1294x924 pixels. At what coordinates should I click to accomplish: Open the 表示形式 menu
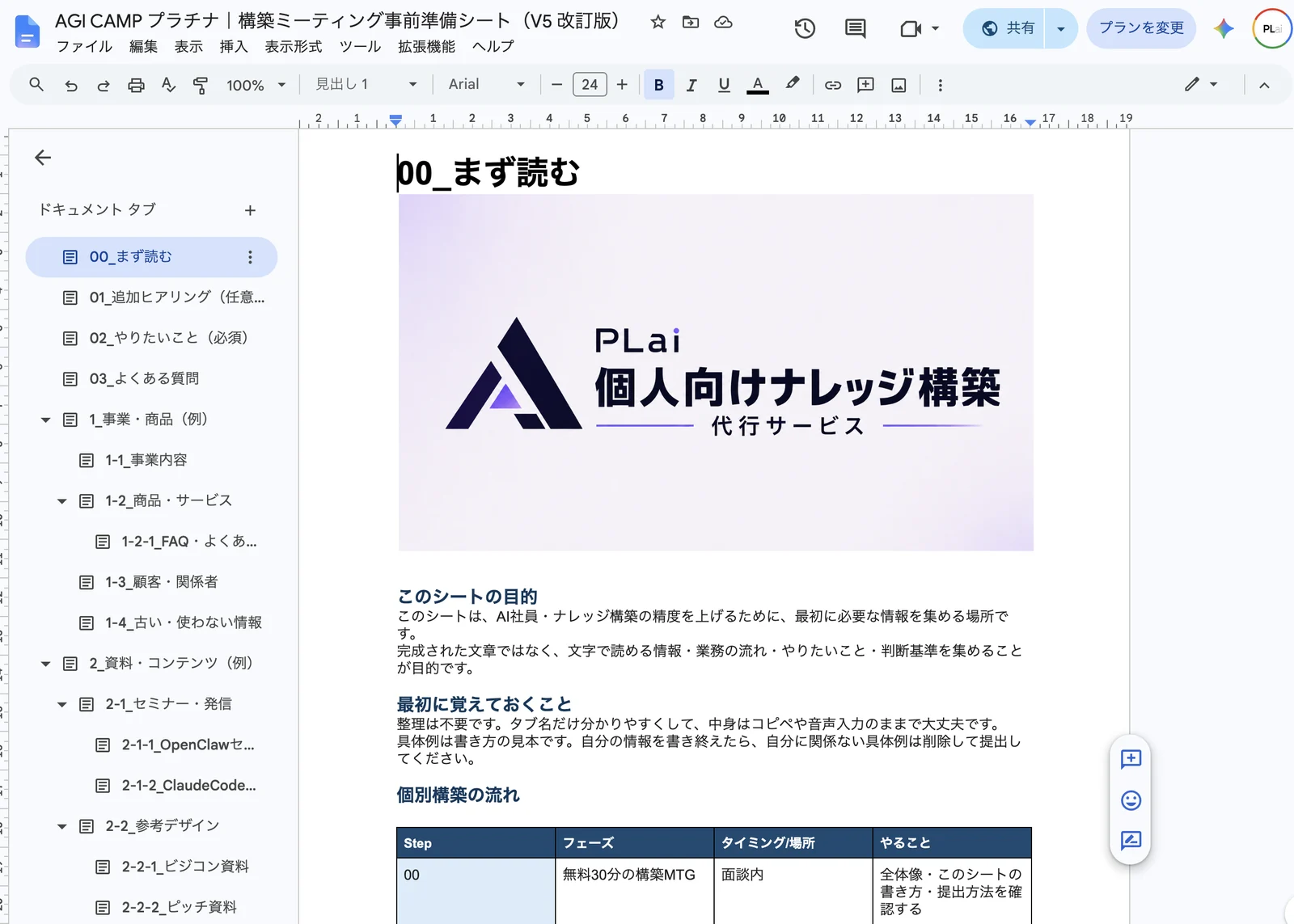coord(294,47)
